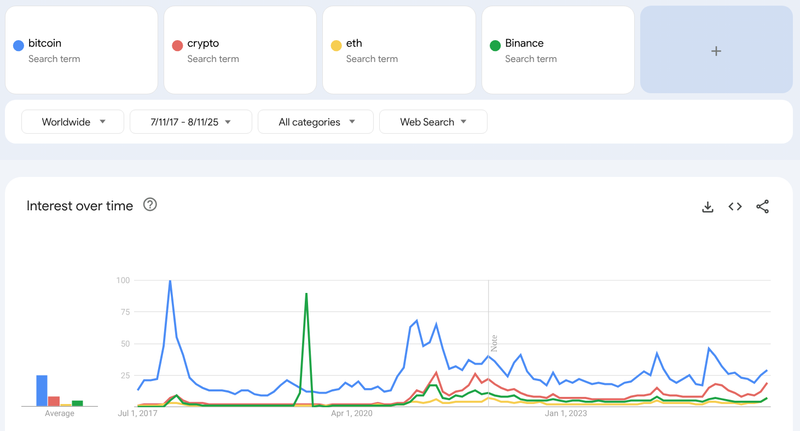This screenshot has width=800, height=431.
Task: Click the blue bitcoin average bar
Action: click(42, 390)
